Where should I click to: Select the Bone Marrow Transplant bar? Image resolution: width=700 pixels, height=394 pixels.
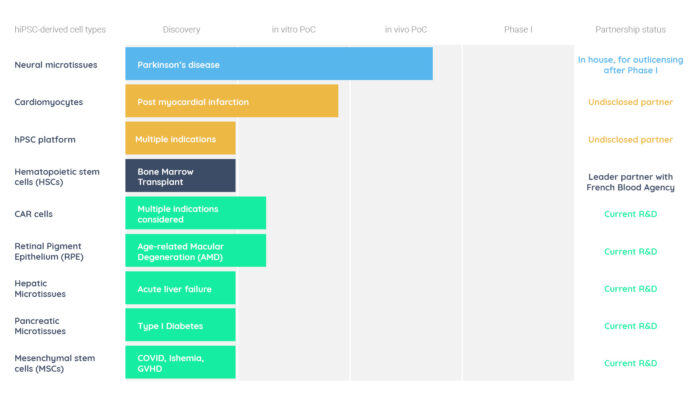click(x=180, y=176)
